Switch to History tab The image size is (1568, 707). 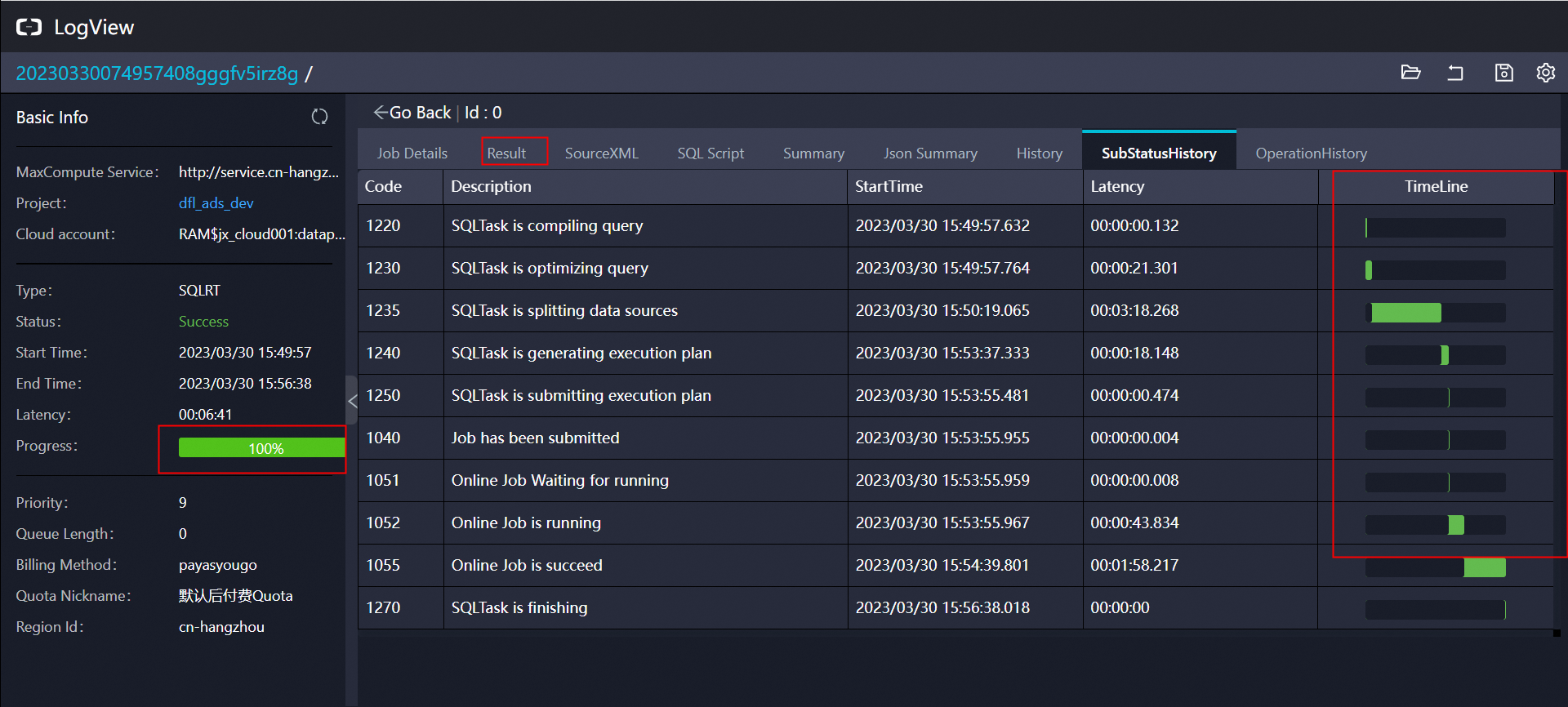pyautogui.click(x=1039, y=153)
